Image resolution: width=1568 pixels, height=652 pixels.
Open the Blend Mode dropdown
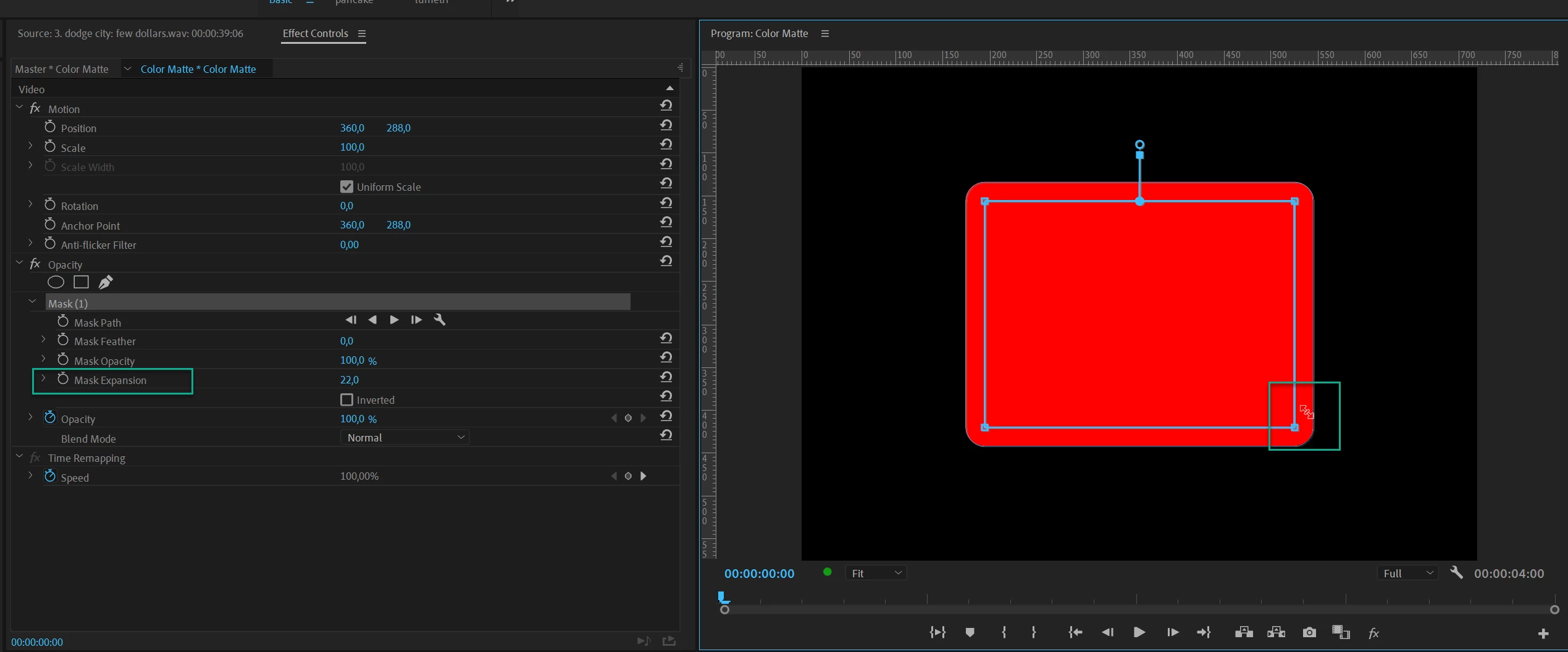coord(405,438)
